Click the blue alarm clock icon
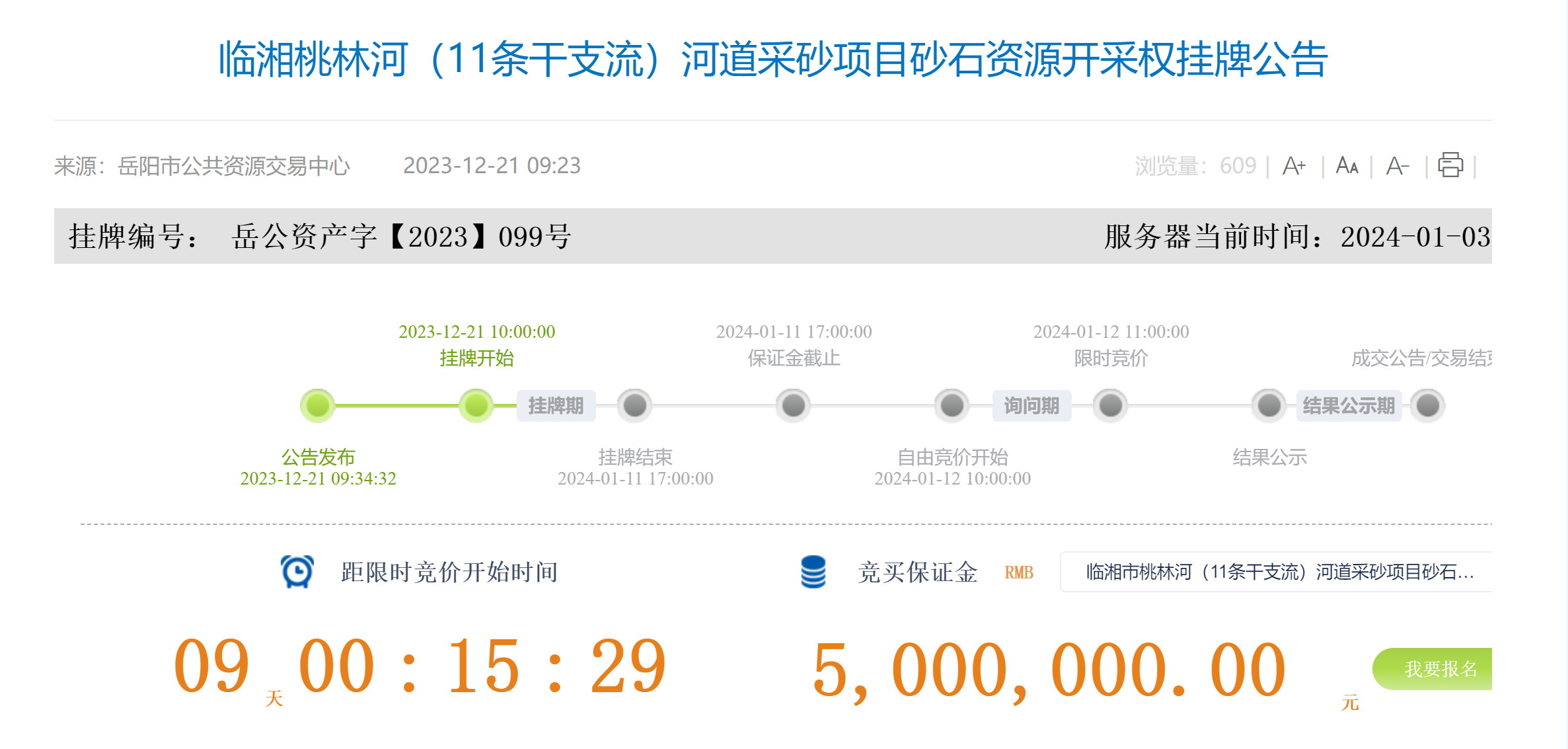 point(297,571)
